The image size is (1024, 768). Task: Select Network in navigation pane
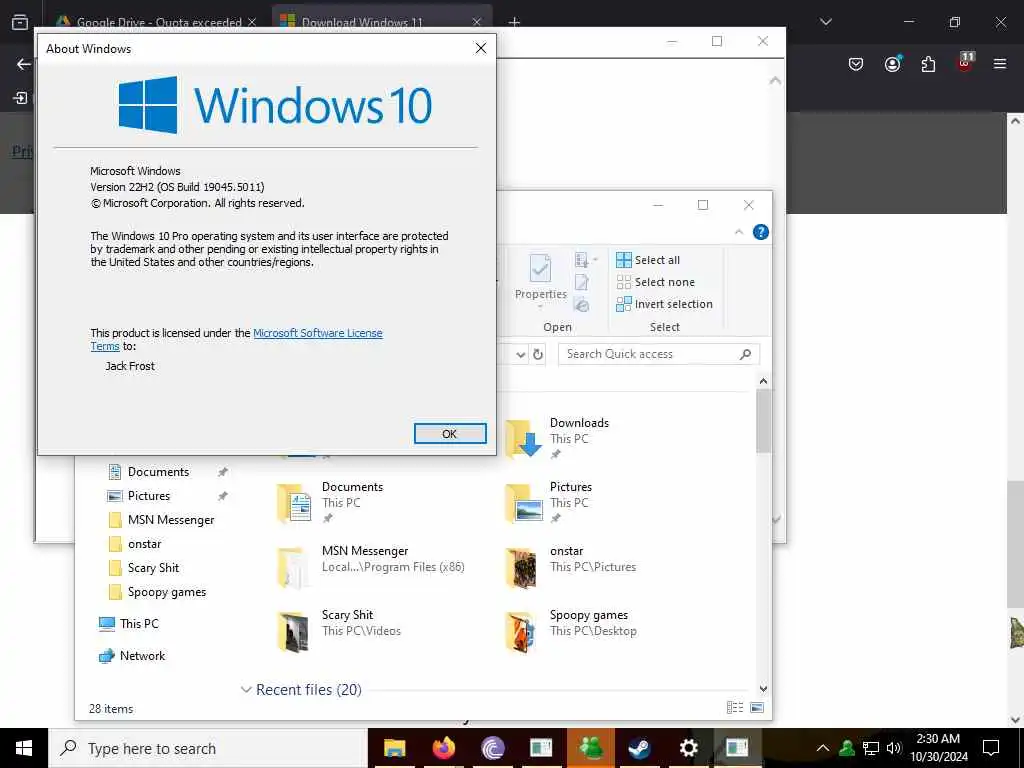(142, 656)
